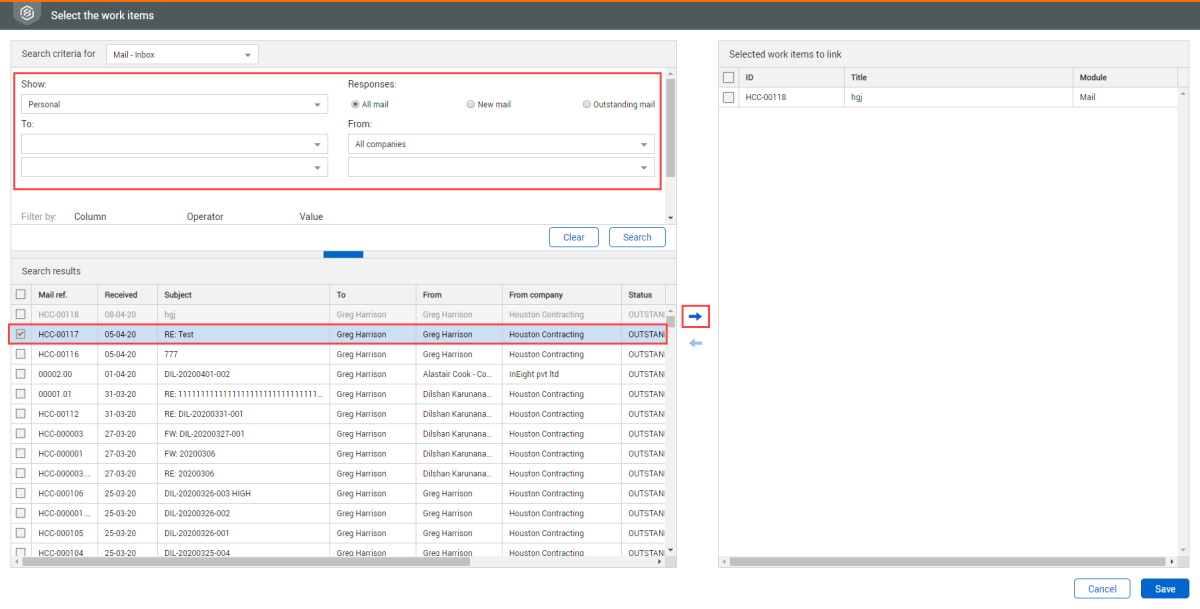The width and height of the screenshot is (1200, 609).
Task: Sort by the Received column header
Action: [121, 295]
